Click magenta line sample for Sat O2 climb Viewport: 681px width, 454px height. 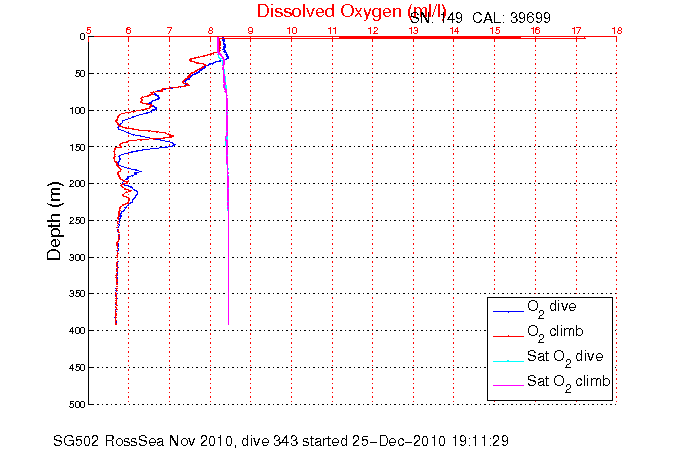pyautogui.click(x=508, y=385)
